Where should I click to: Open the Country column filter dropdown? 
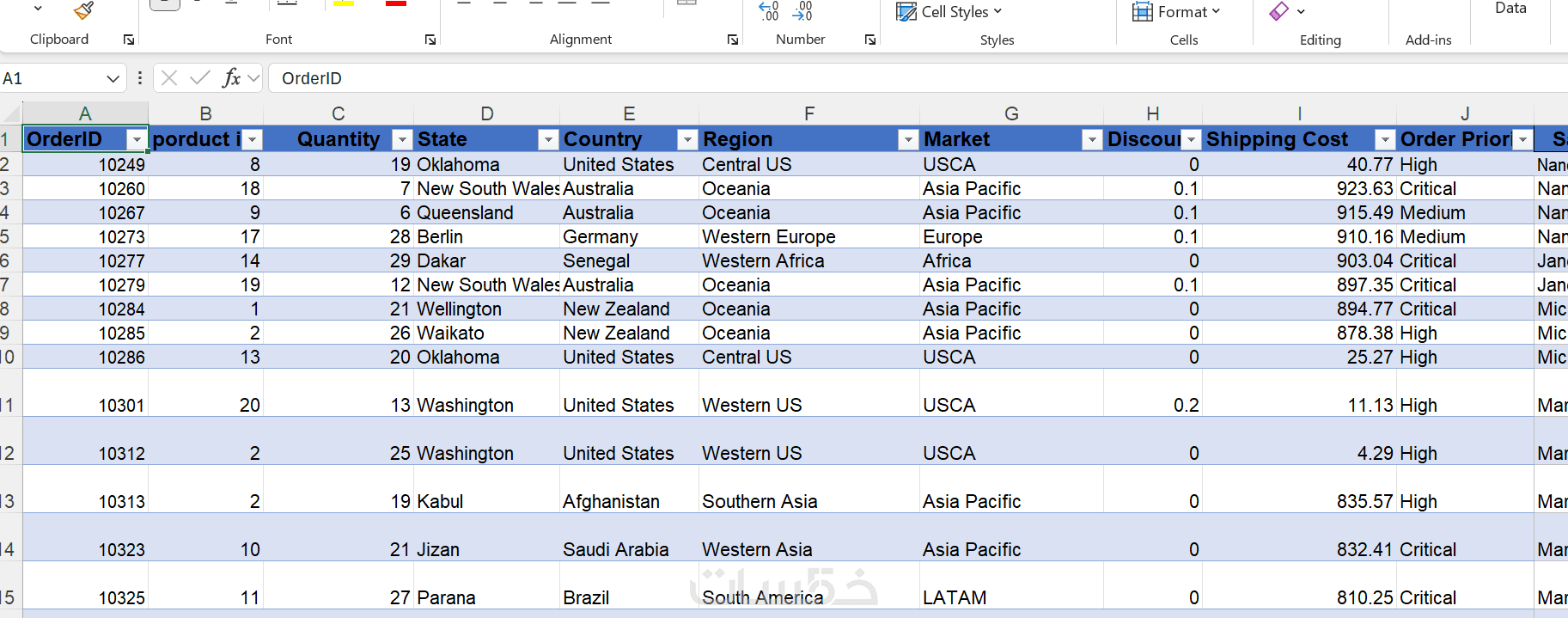pyautogui.click(x=686, y=139)
